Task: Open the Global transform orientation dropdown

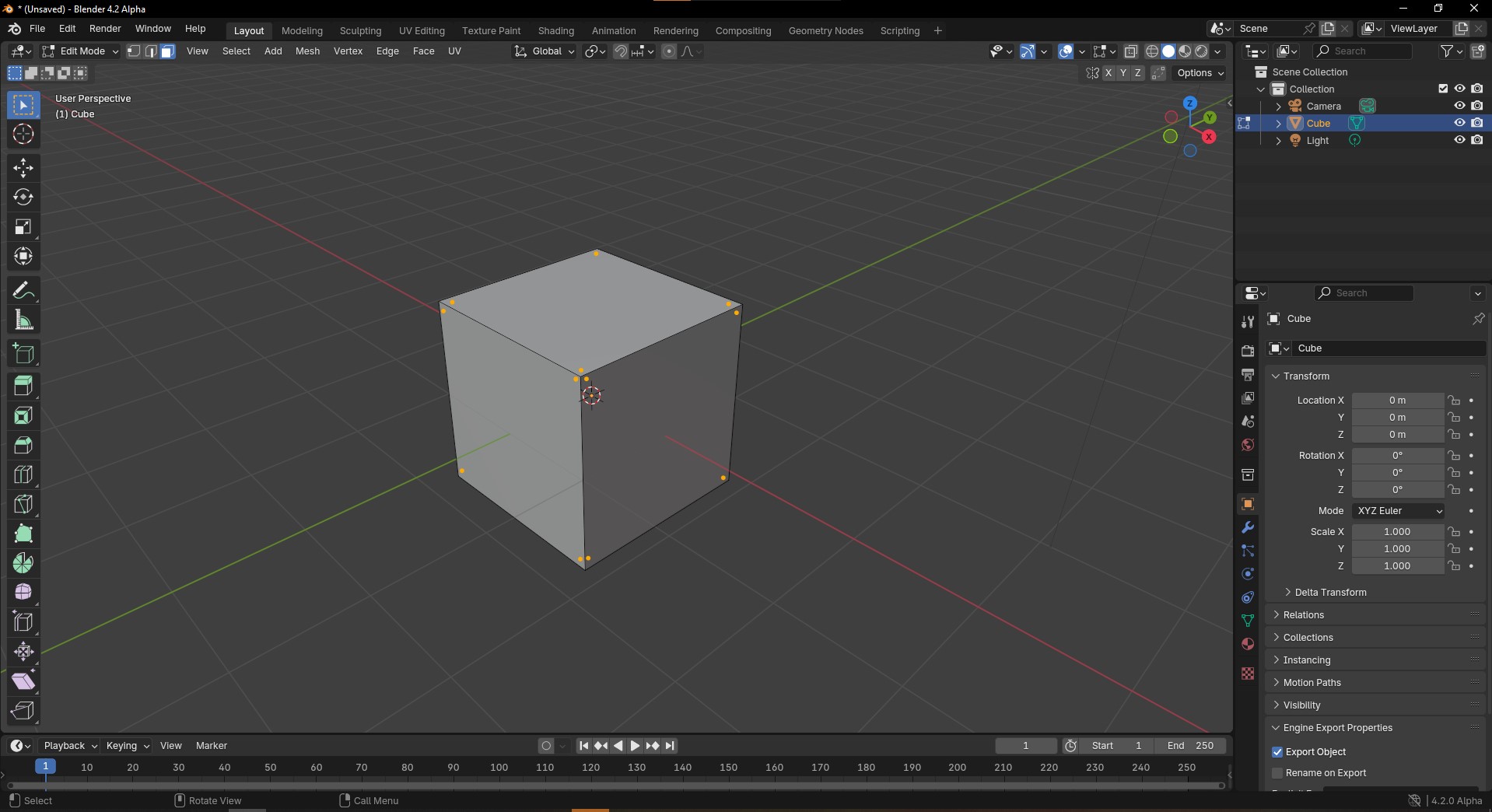Action: point(545,51)
